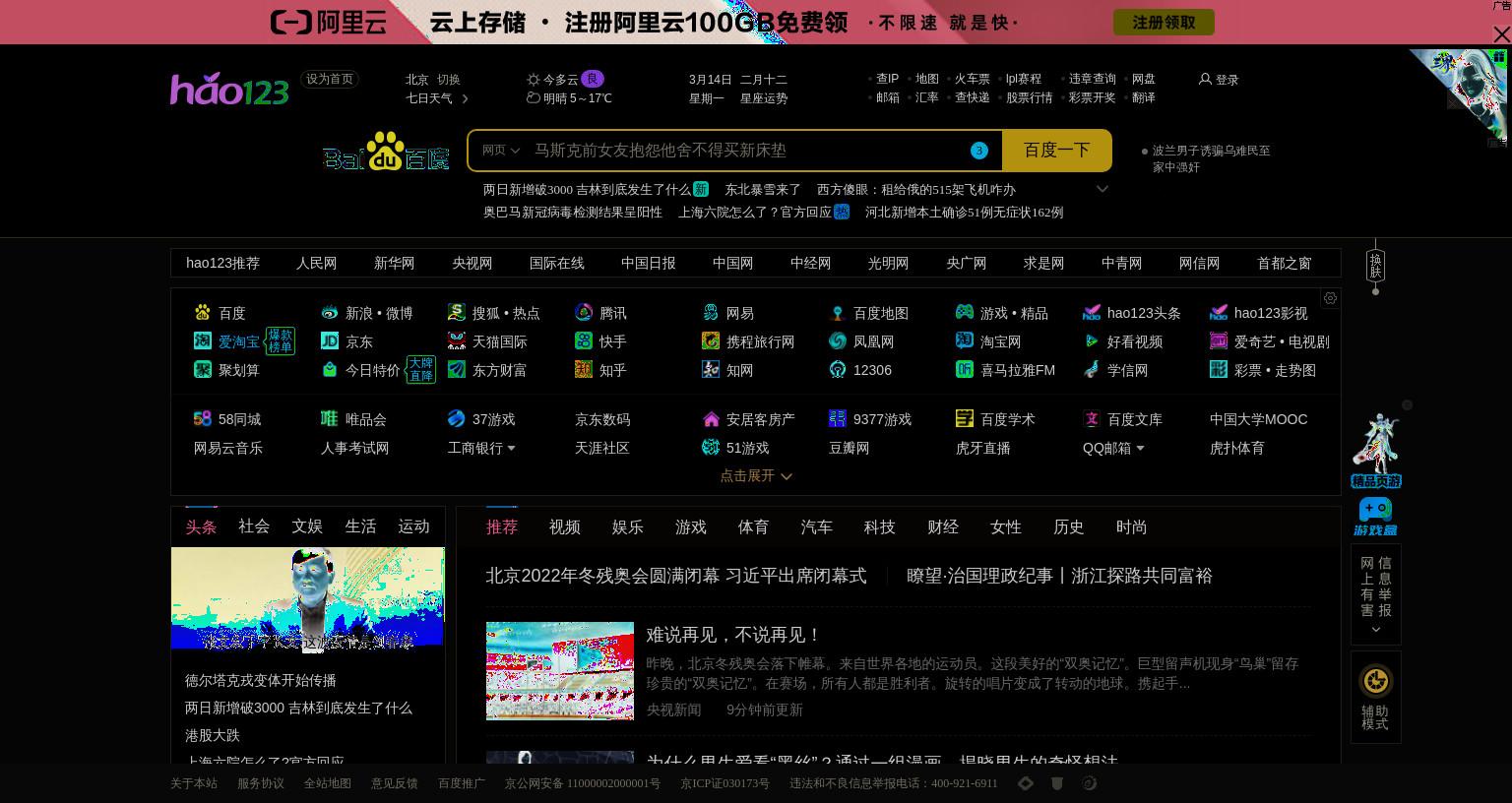
Task: Switch to the 文娱 news tab
Action: point(307,526)
